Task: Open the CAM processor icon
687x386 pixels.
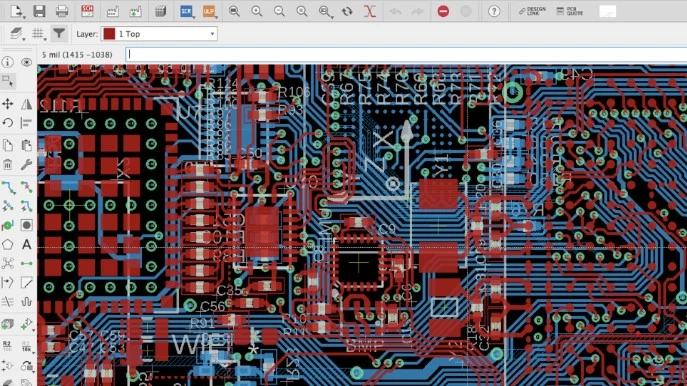Action: pos(113,11)
